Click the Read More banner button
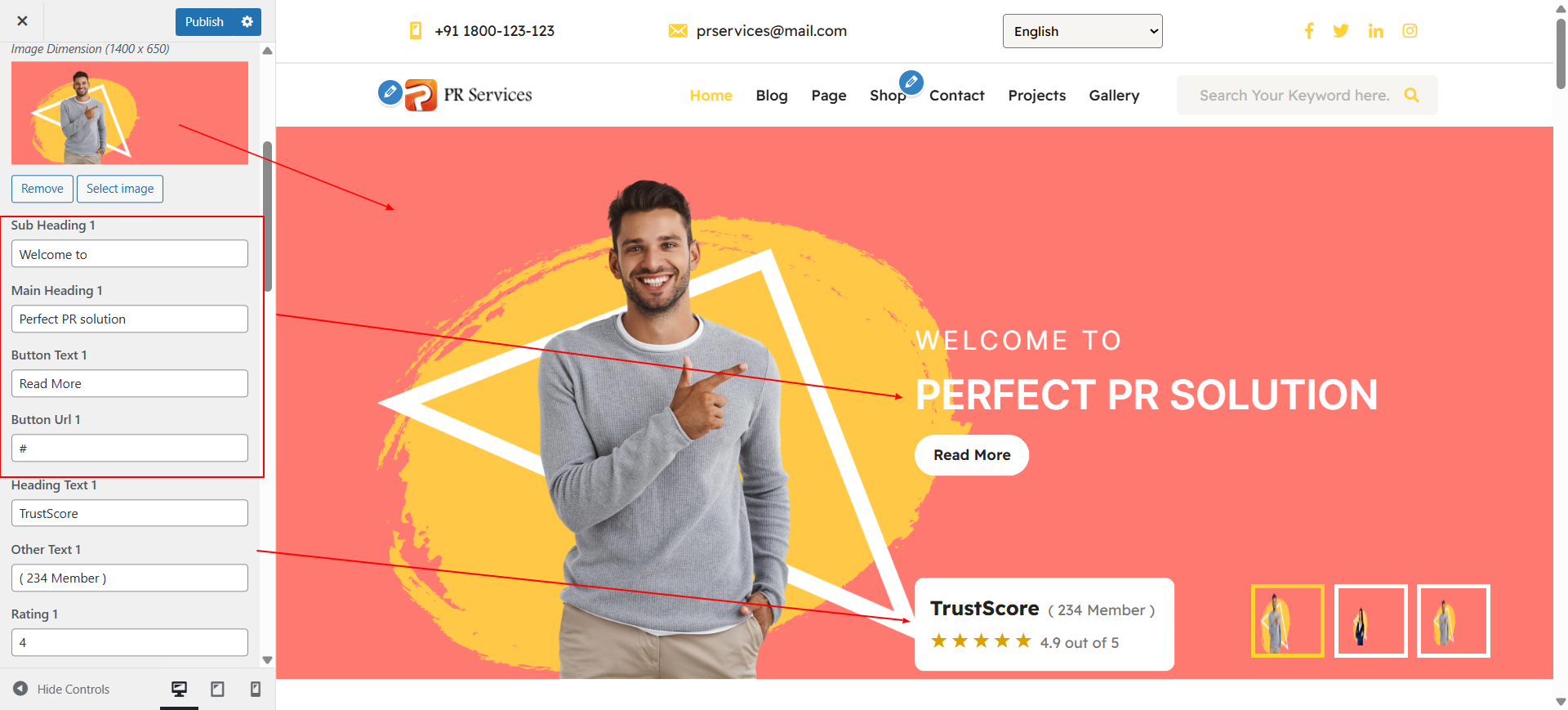Screen dimensions: 1568x710 click(x=972, y=455)
